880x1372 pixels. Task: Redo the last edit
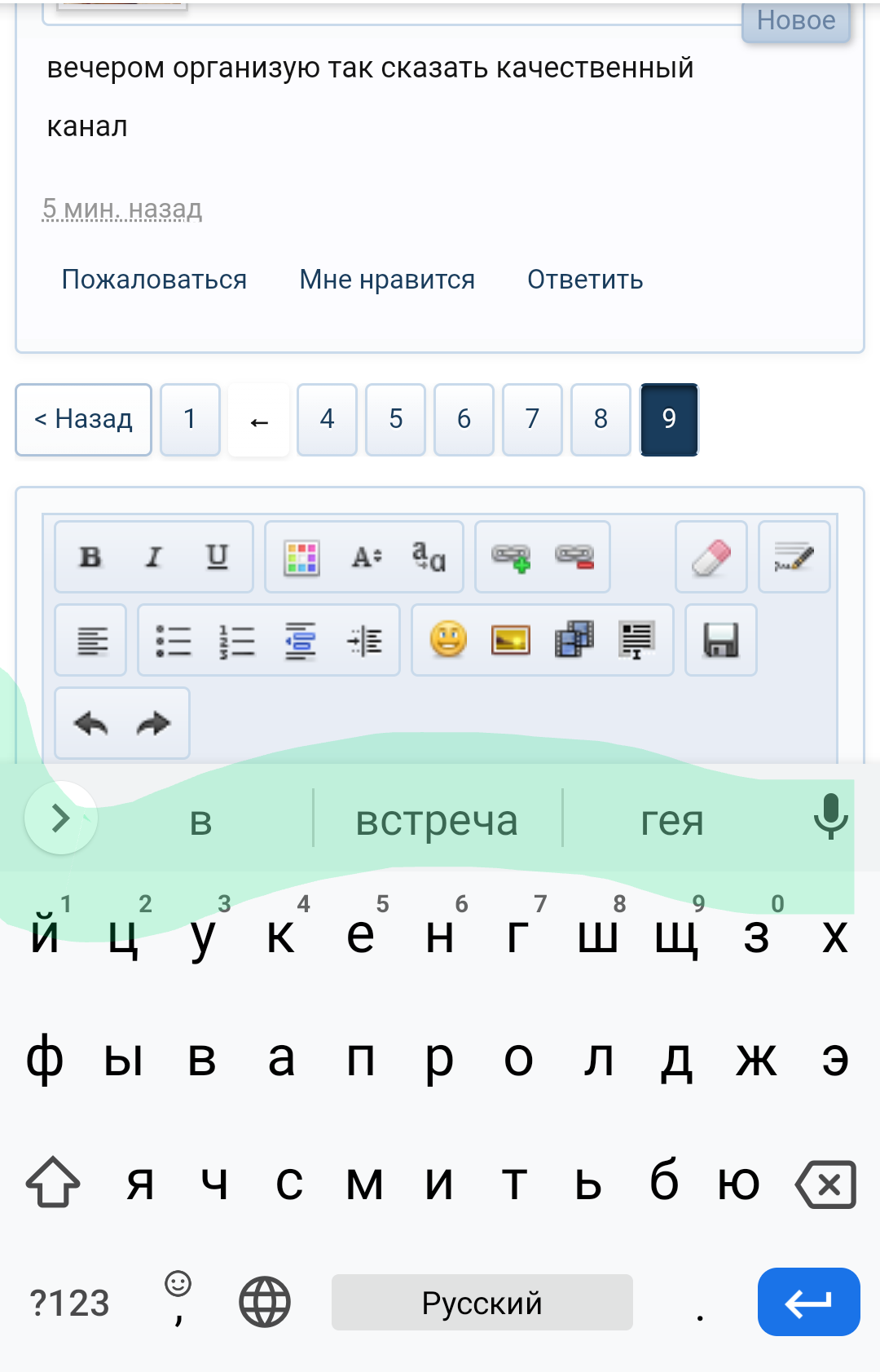coord(153,724)
